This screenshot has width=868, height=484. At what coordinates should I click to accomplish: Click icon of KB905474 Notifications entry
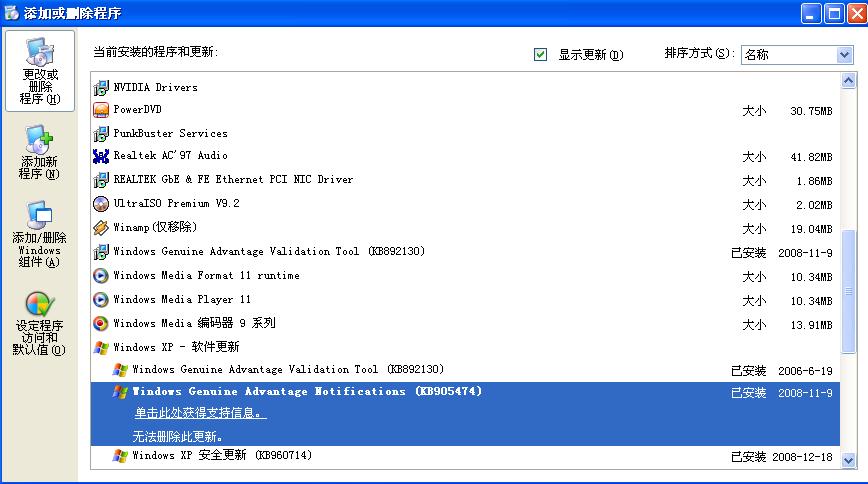(120, 392)
